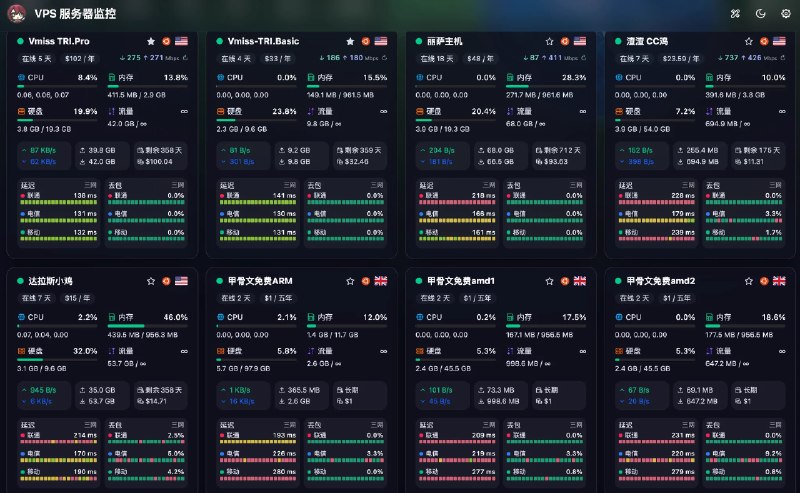Toggle dark mode with the moon icon
Screen dimensions: 800x493
click(760, 14)
